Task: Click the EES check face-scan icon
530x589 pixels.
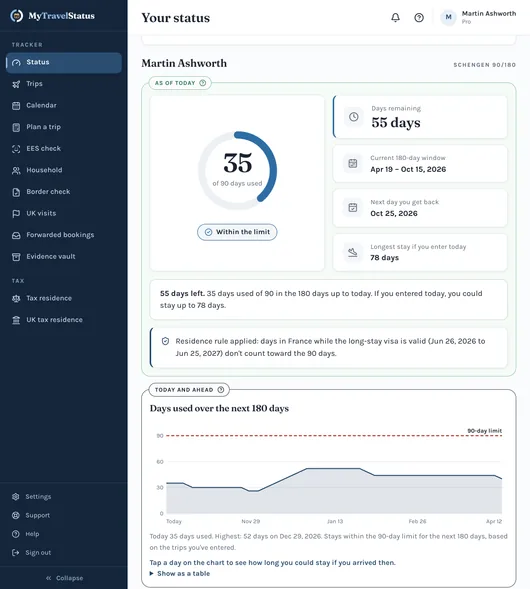Action: coord(16,149)
